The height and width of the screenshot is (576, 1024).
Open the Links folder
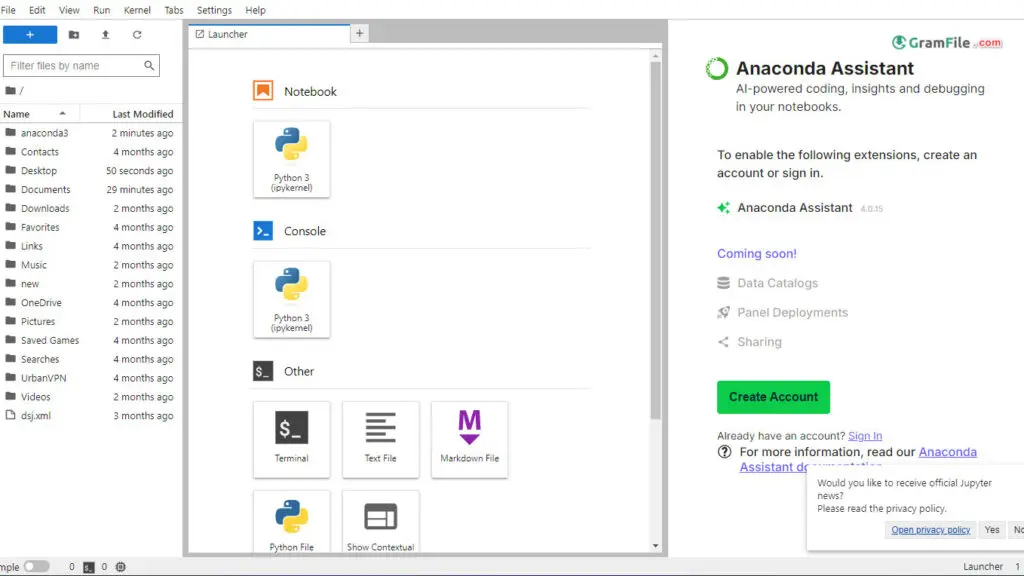tap(91, 246)
